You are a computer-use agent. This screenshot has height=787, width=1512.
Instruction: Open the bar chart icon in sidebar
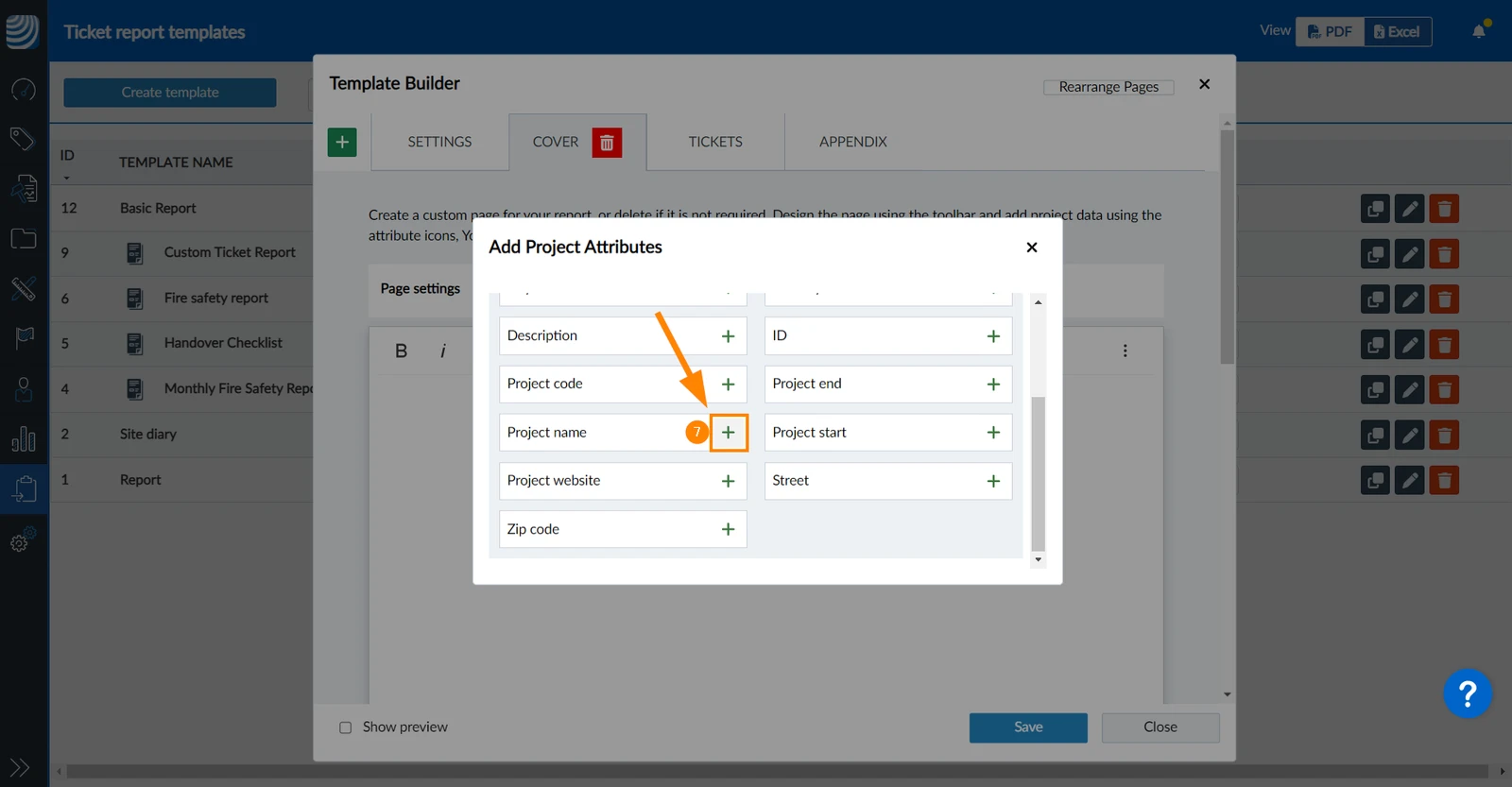[x=23, y=438]
